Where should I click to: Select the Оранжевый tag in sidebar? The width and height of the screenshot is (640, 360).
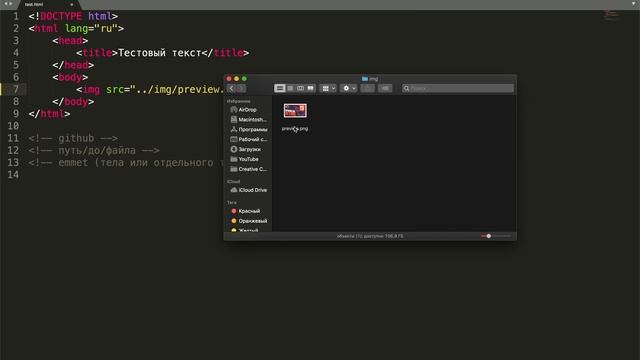(249, 221)
